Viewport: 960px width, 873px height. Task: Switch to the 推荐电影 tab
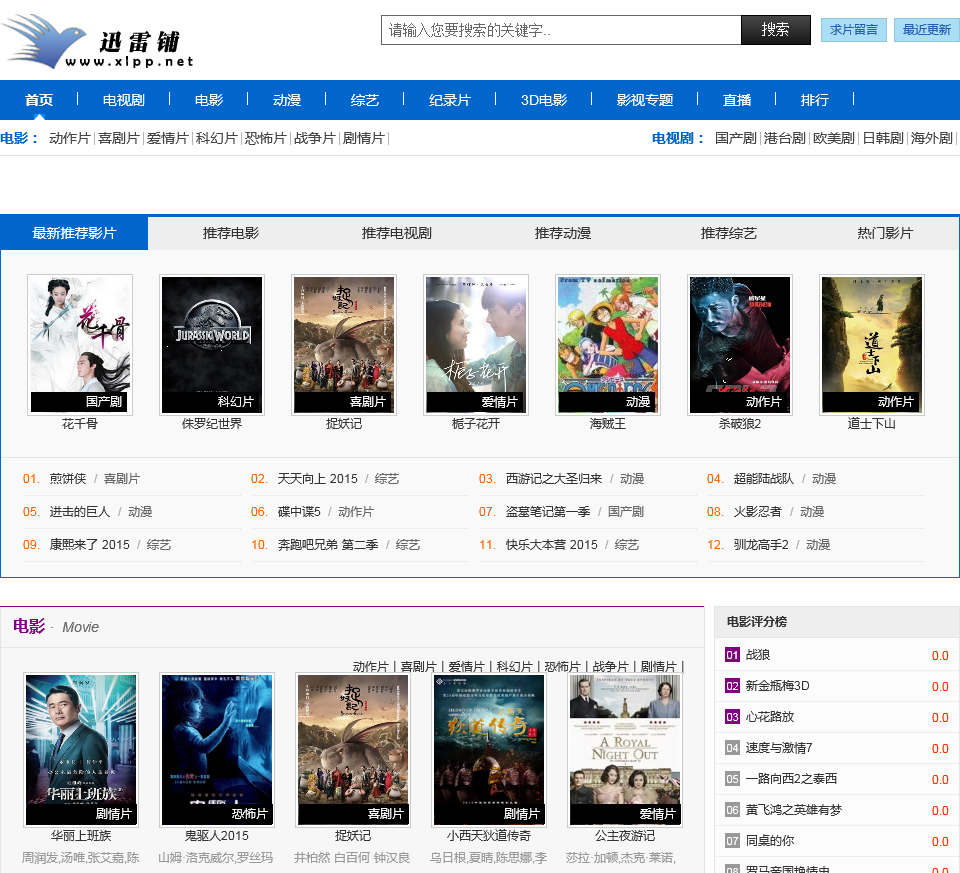tap(231, 233)
